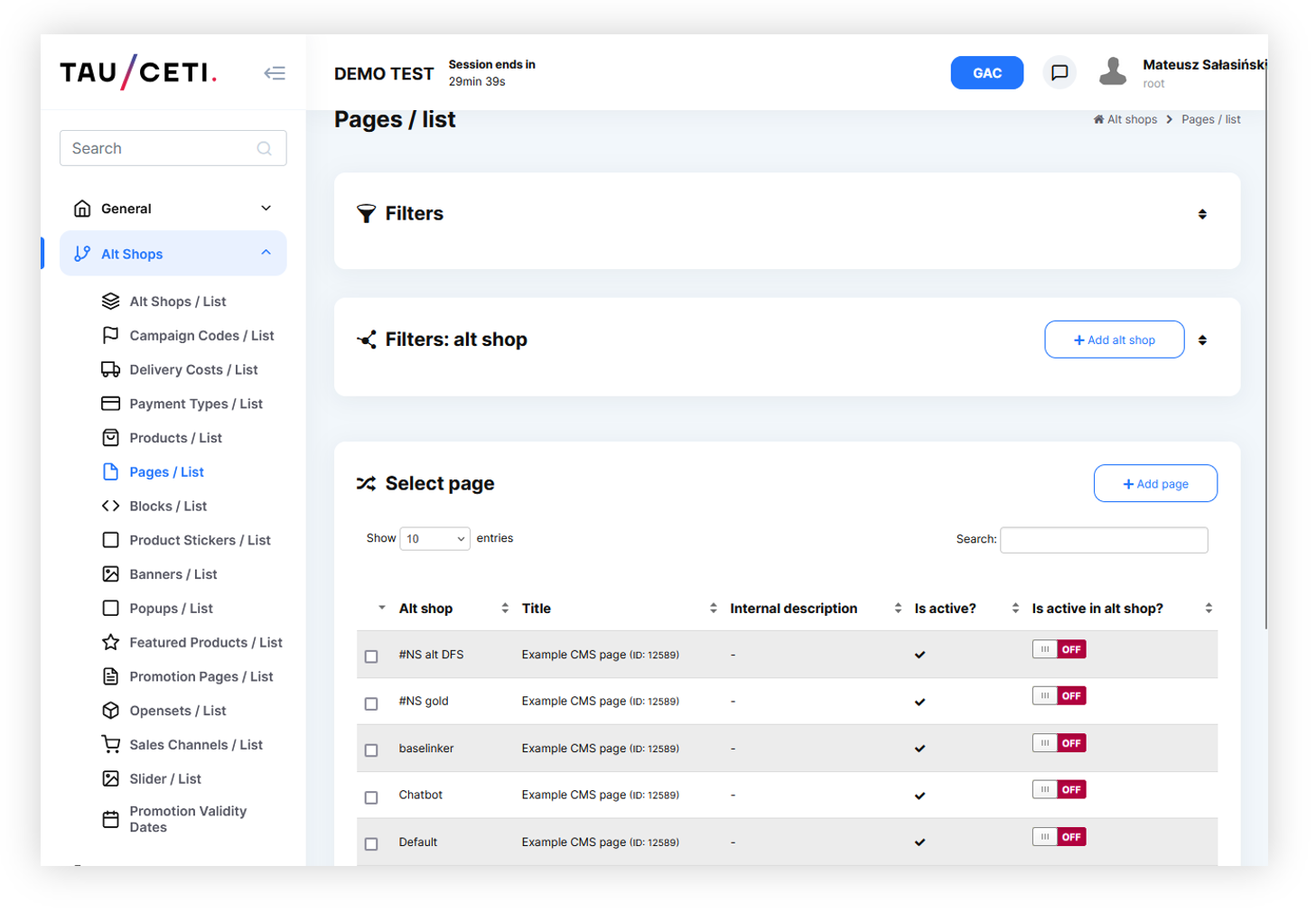
Task: Toggle the alt shop switch for the Chatbot row
Action: pos(1059,790)
